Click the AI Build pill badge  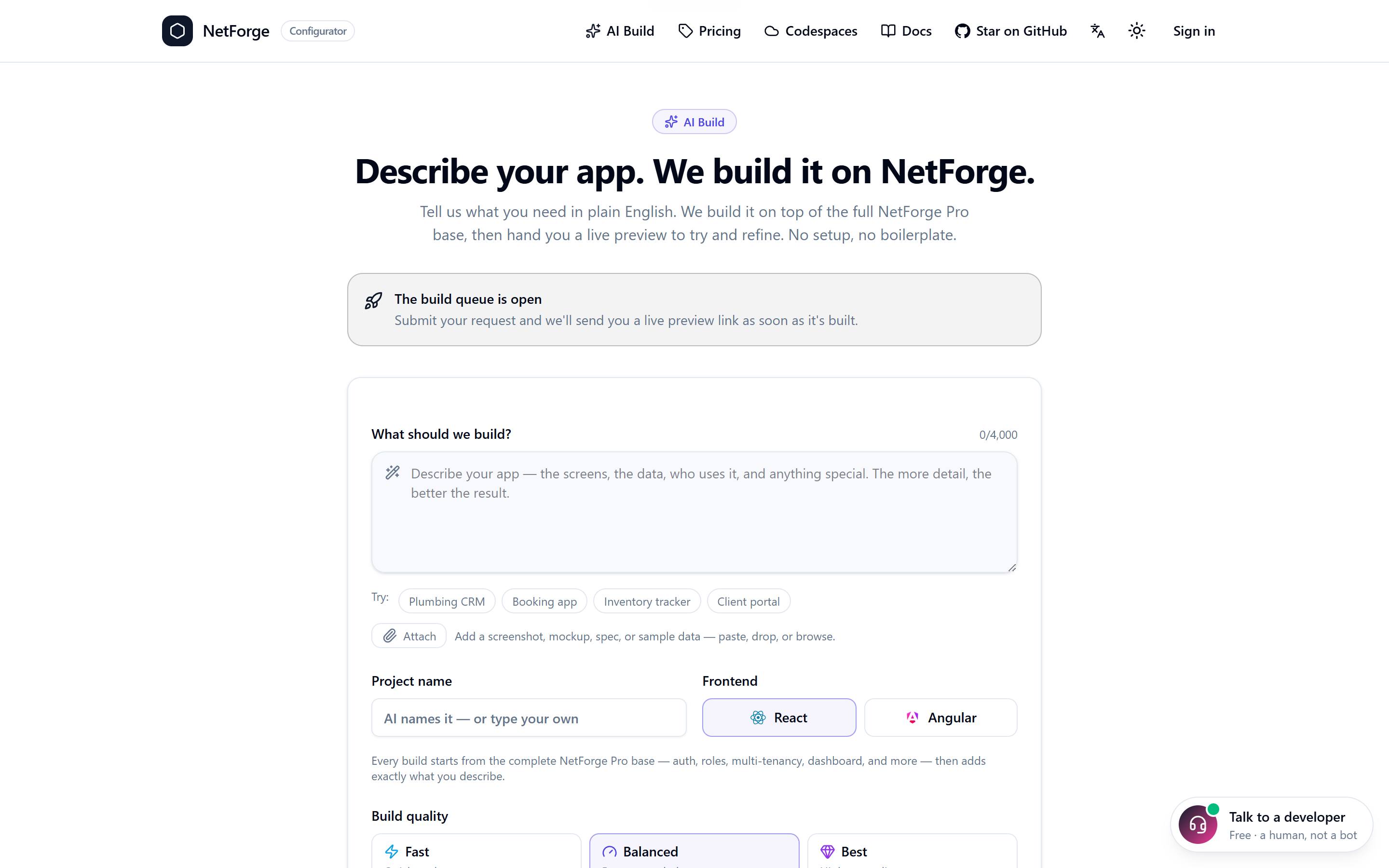(x=694, y=122)
